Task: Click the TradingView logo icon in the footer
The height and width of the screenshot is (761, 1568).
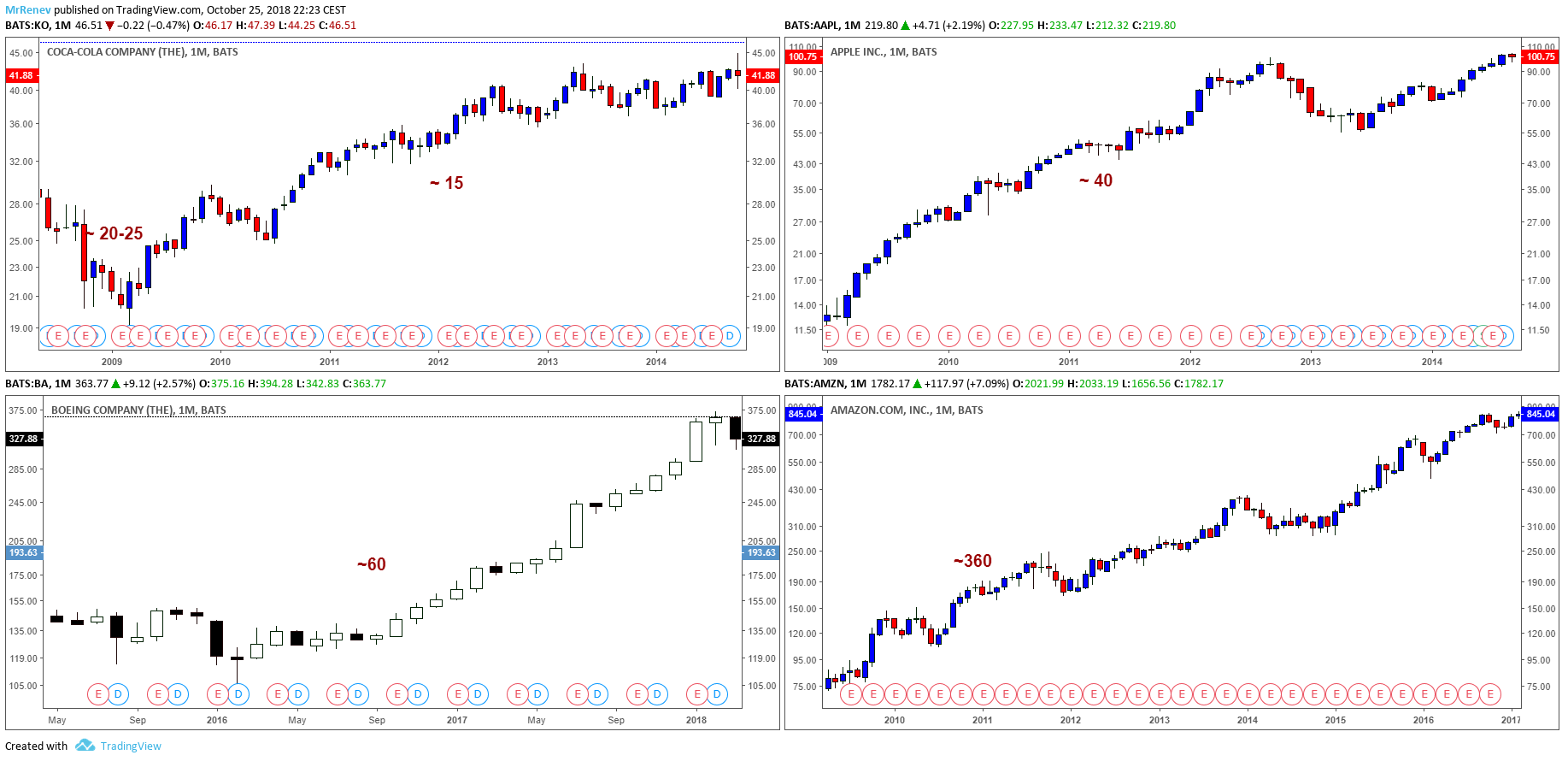Action: coord(85,746)
